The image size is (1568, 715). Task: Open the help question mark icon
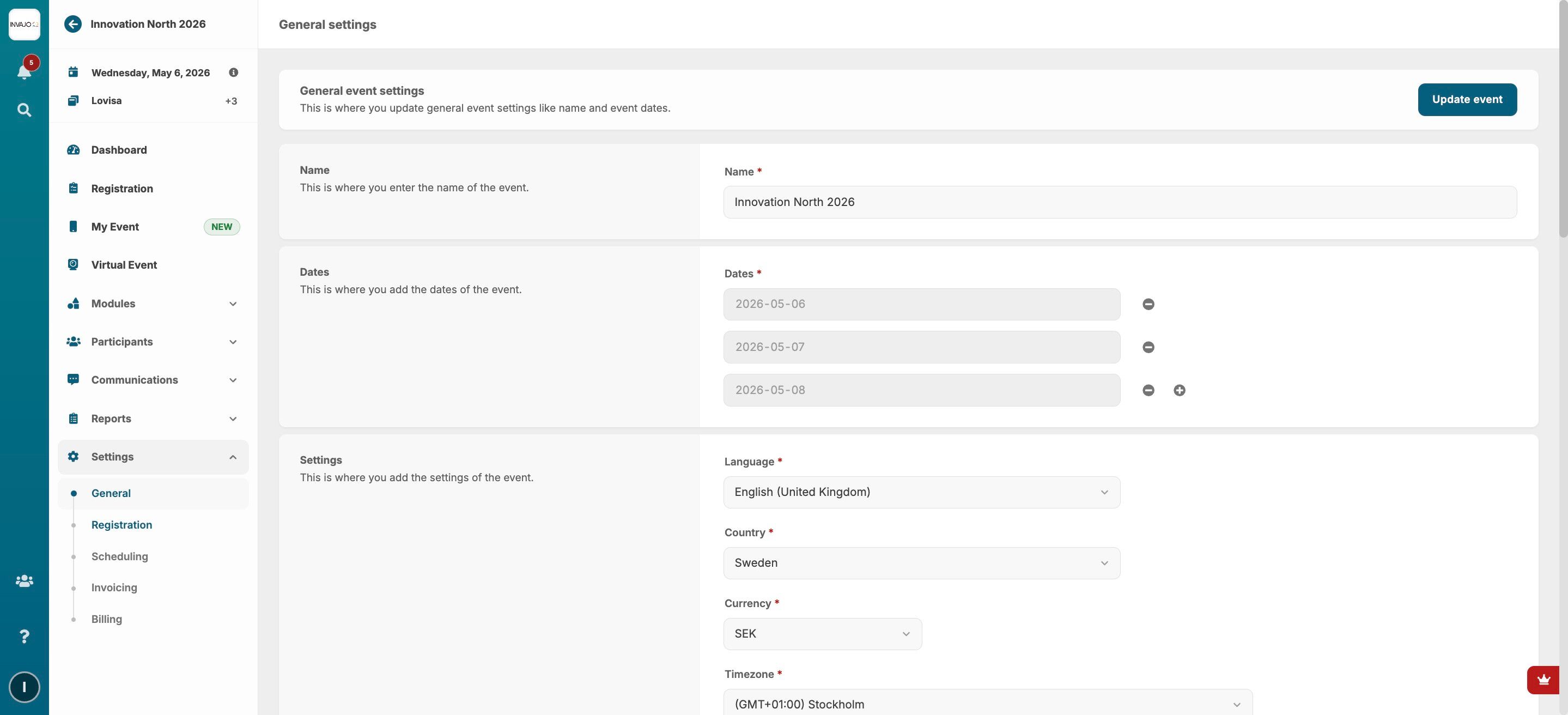[x=24, y=637]
